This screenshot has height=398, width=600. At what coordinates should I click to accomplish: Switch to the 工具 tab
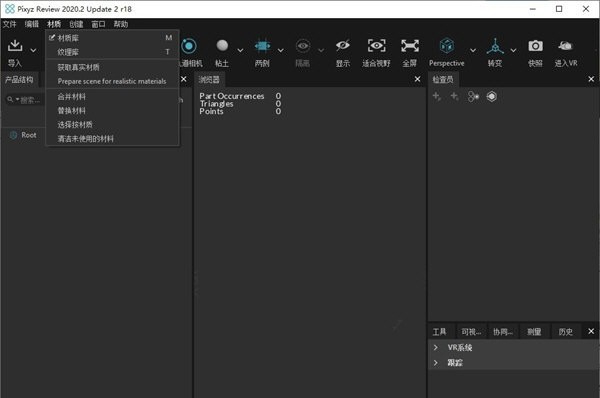tap(439, 332)
